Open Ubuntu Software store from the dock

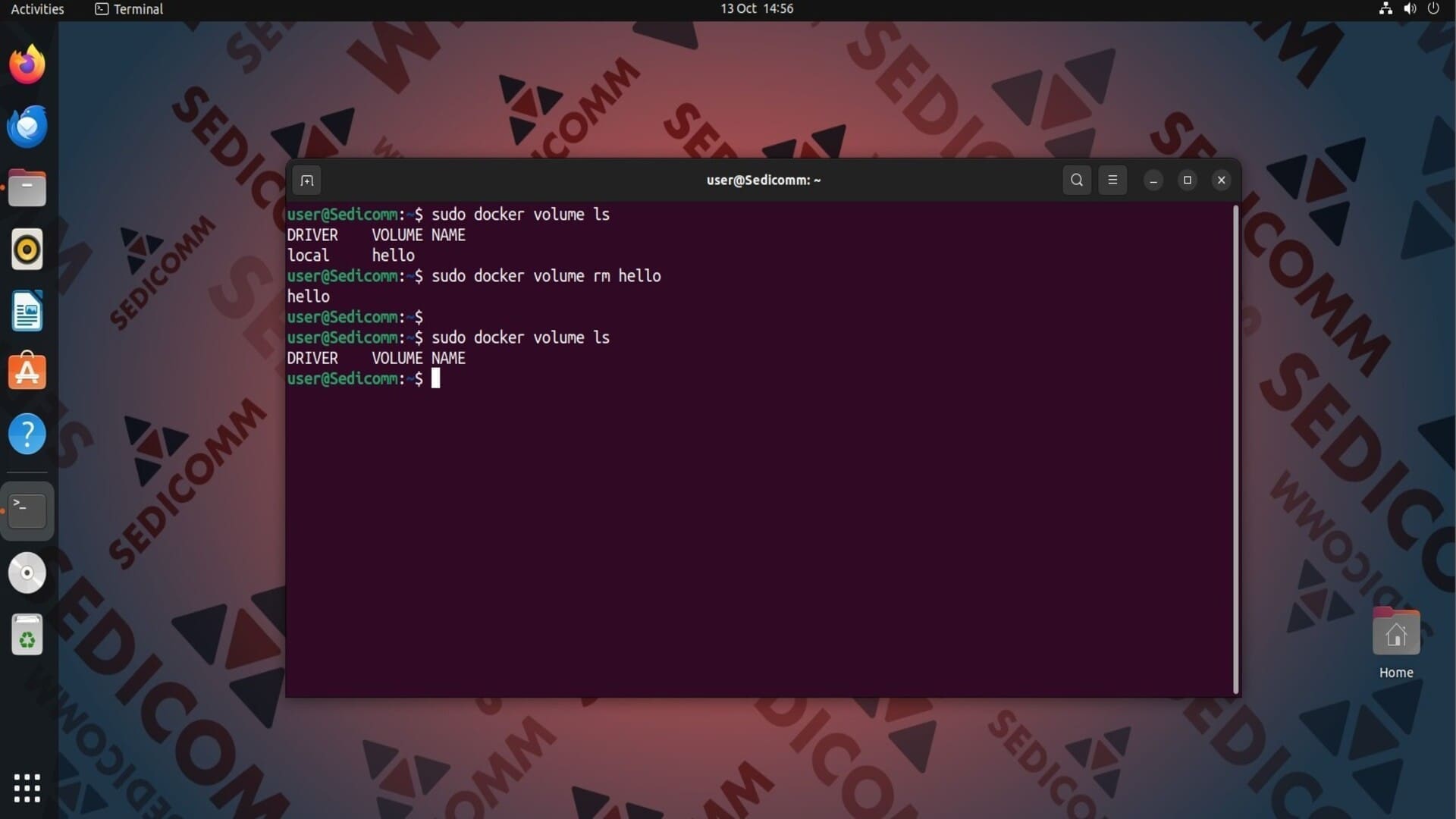point(27,372)
